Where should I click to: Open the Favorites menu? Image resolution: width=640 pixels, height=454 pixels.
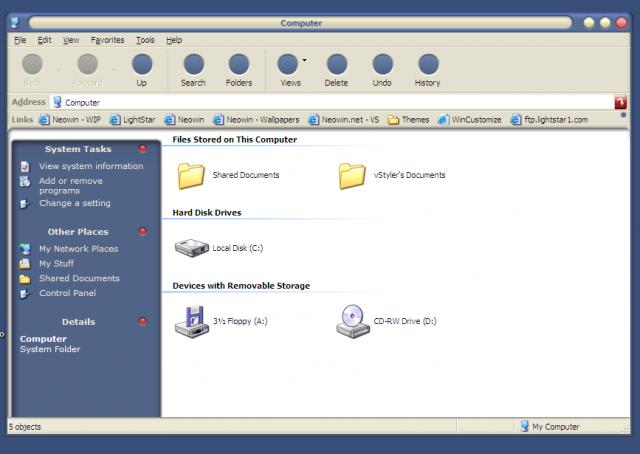[x=107, y=40]
